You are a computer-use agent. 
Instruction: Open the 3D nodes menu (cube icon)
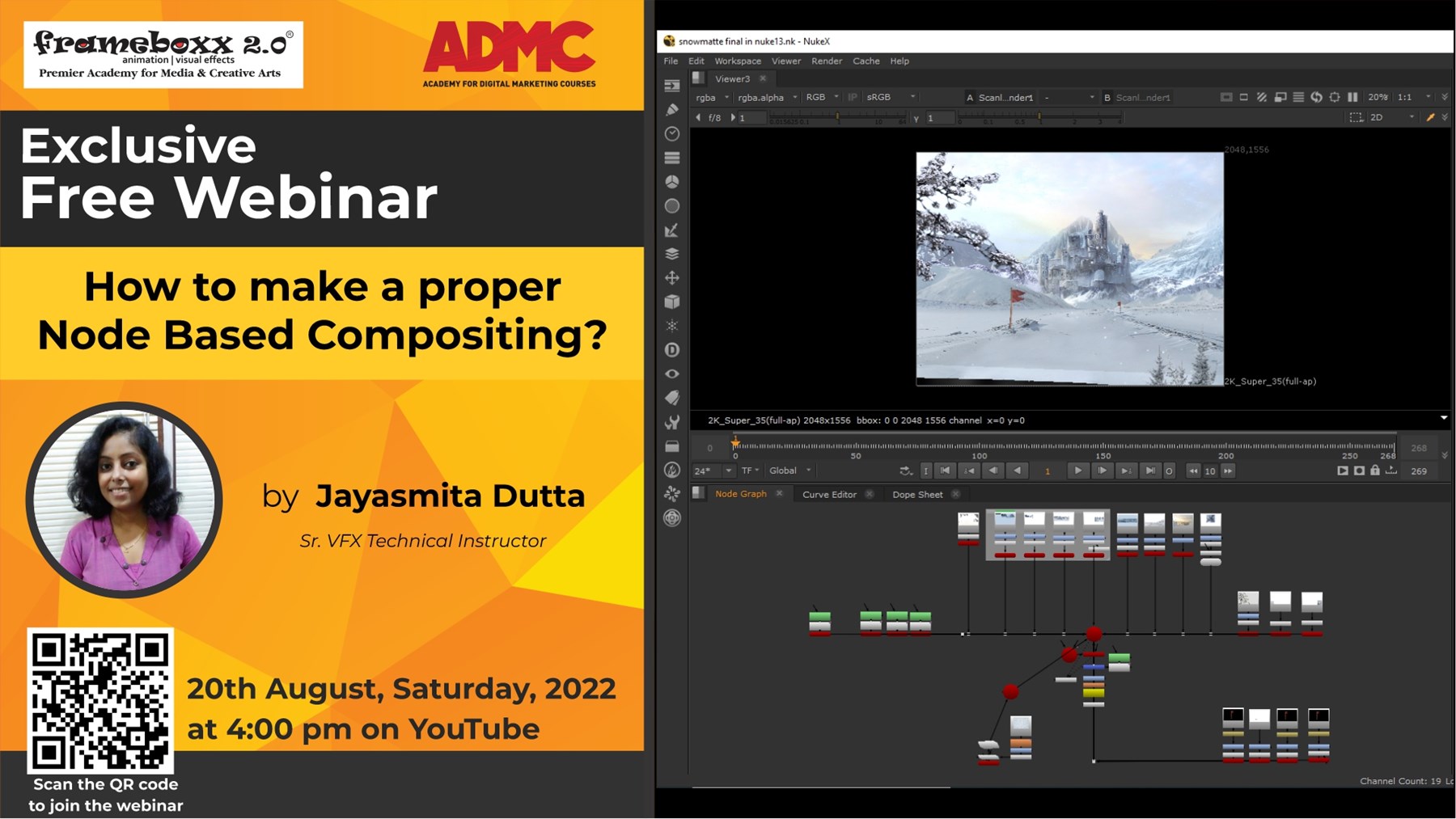pyautogui.click(x=671, y=302)
